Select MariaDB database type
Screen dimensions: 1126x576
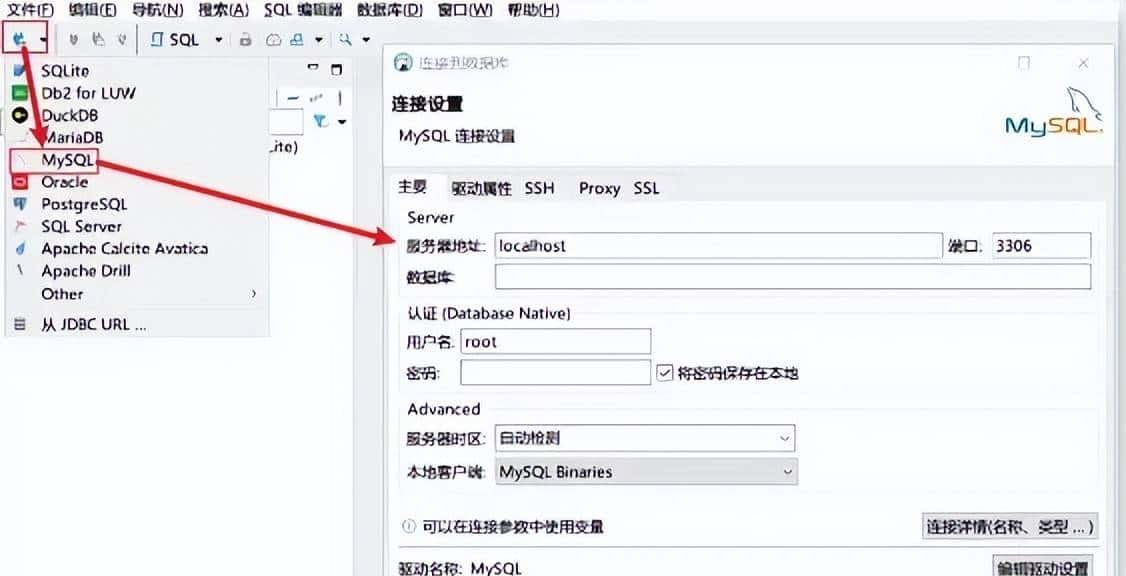[73, 136]
